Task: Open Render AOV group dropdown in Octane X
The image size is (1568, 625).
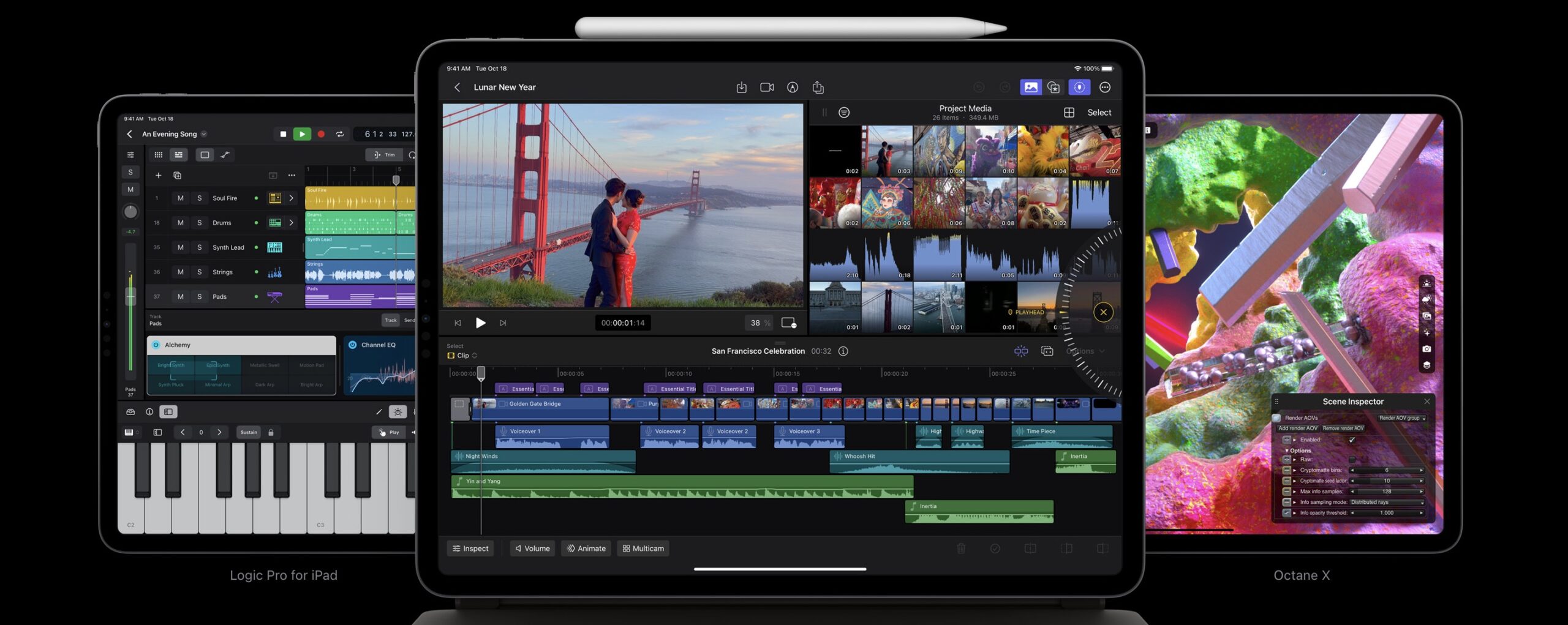Action: [1401, 418]
